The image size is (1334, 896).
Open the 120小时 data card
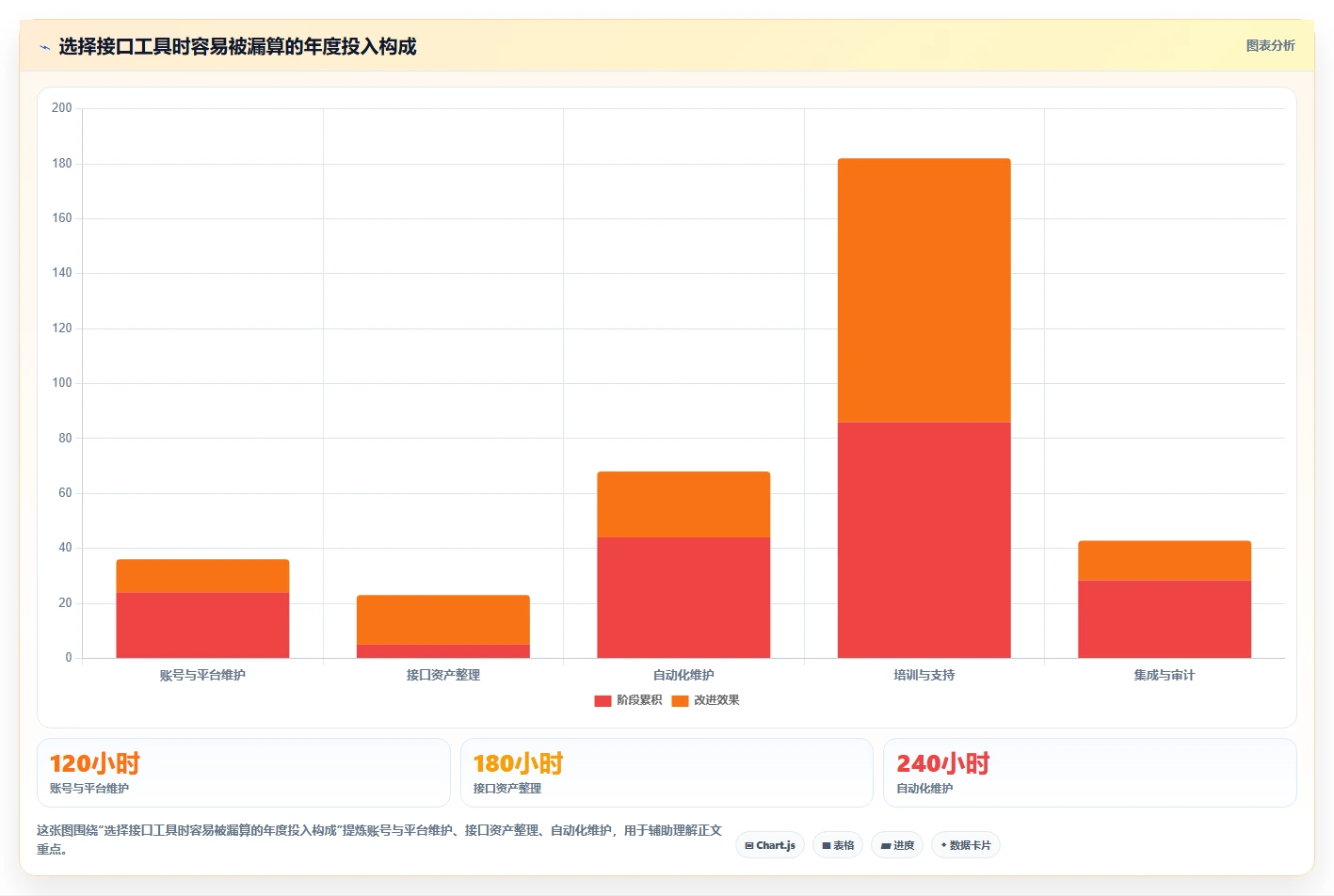pyautogui.click(x=244, y=773)
